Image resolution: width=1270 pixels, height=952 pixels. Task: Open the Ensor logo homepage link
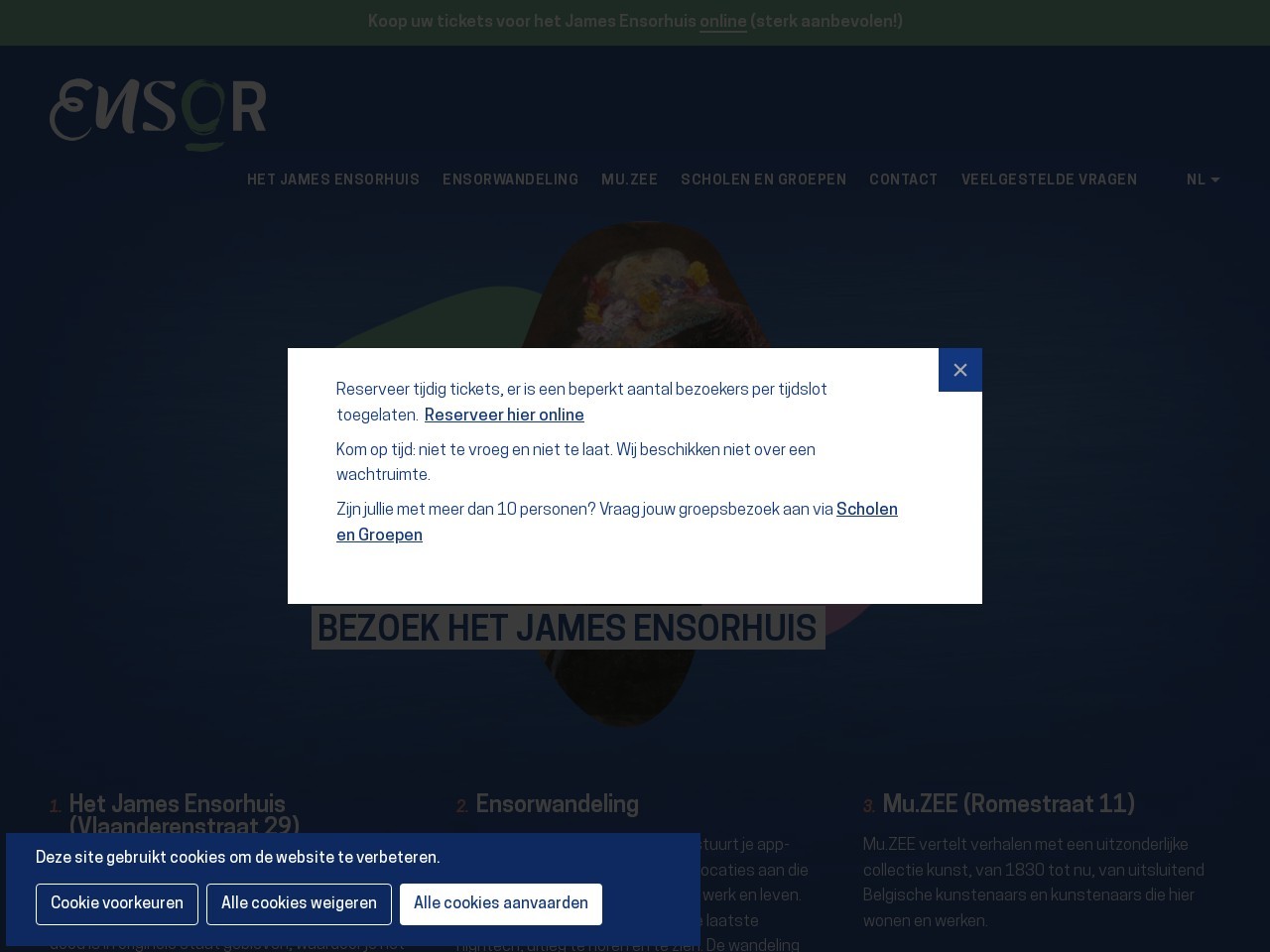[159, 115]
